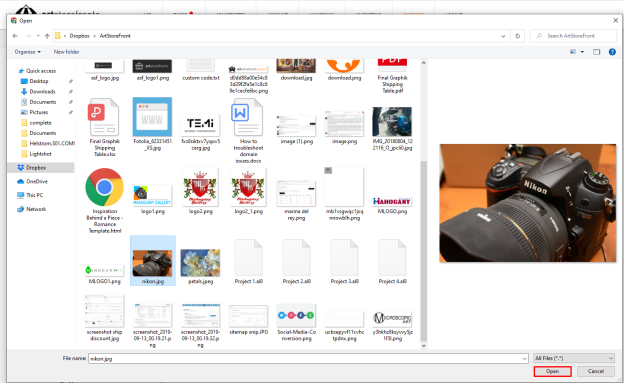This screenshot has height=383, width=624.
Task: Expand the view options dropdown arrow
Action: (583, 52)
